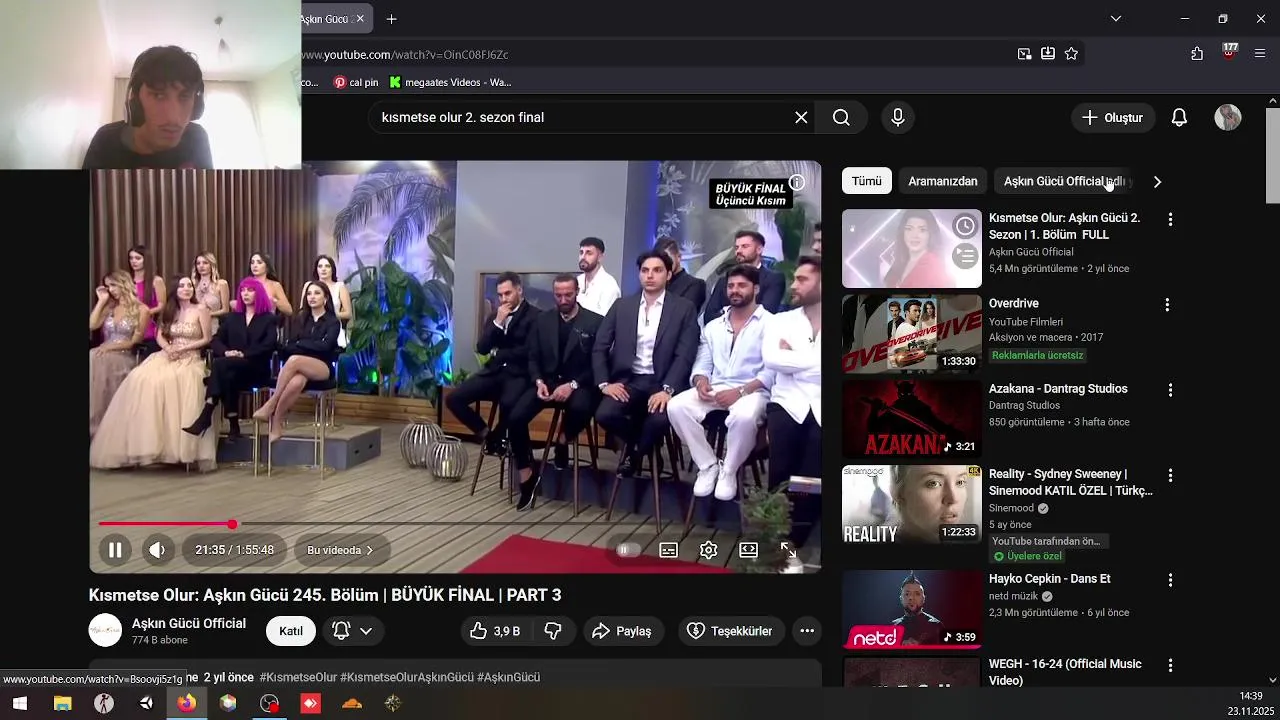This screenshot has height=720, width=1280.
Task: Open the Aşkın Gücü Official channel name
Action: pyautogui.click(x=189, y=623)
